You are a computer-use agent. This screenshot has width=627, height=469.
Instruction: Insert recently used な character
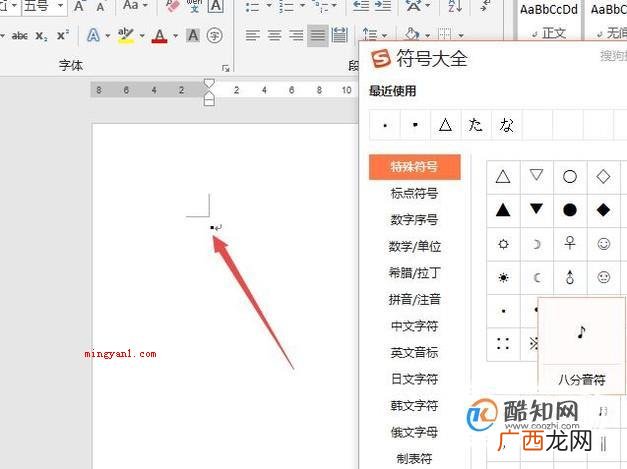coord(507,125)
